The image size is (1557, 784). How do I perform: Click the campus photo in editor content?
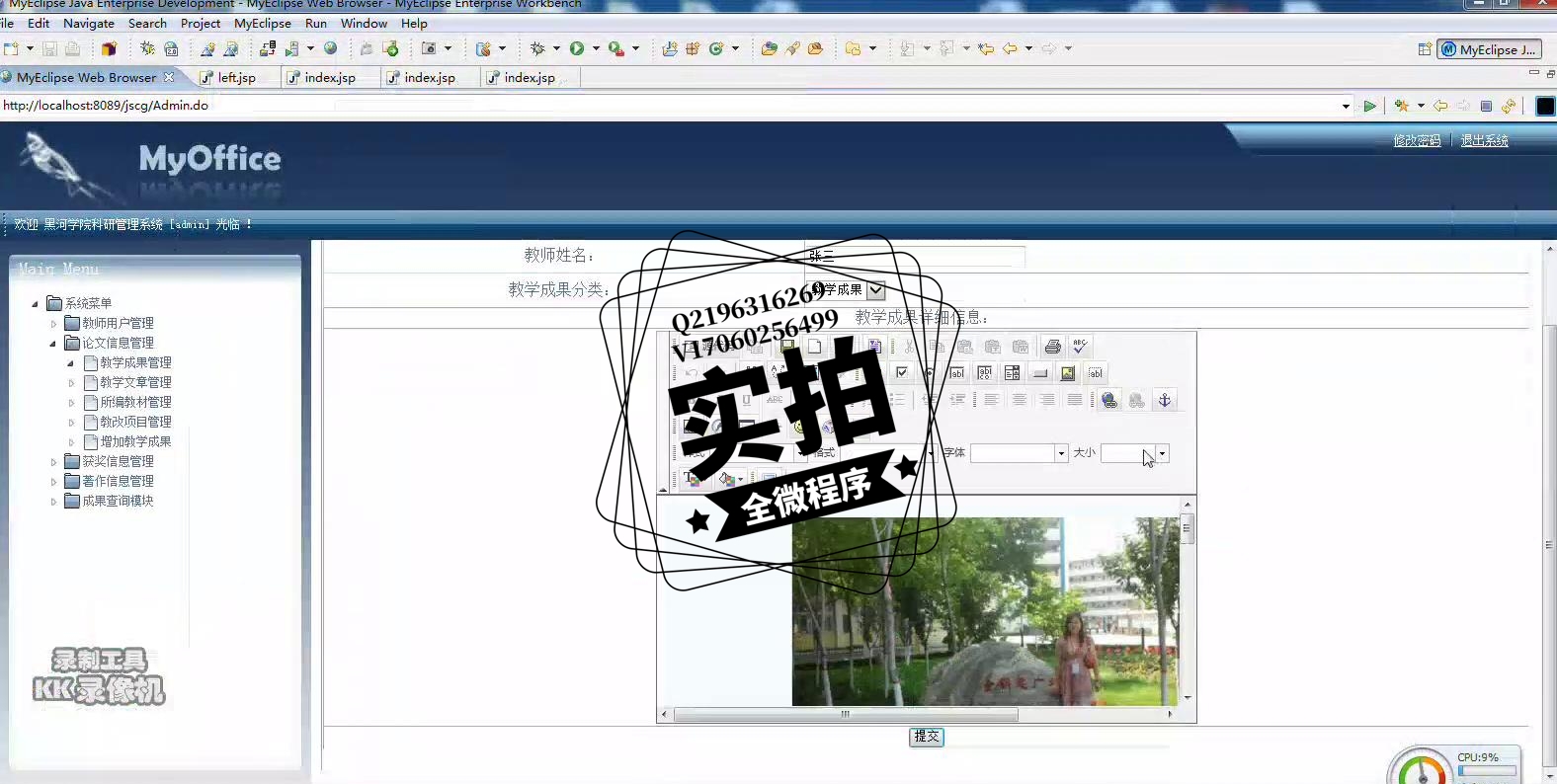pyautogui.click(x=985, y=611)
